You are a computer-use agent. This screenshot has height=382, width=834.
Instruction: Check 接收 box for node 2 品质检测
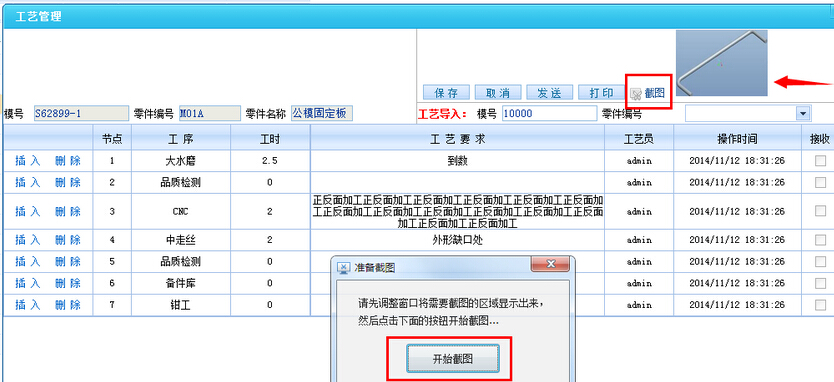point(820,182)
